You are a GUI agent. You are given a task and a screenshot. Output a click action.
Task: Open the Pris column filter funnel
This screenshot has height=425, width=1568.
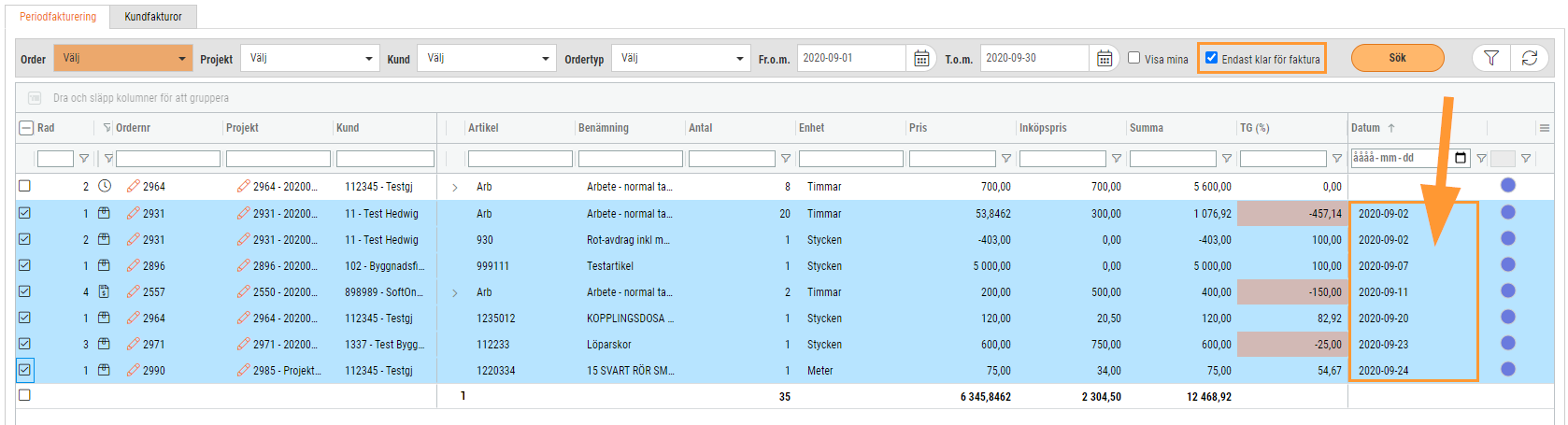[1006, 159]
